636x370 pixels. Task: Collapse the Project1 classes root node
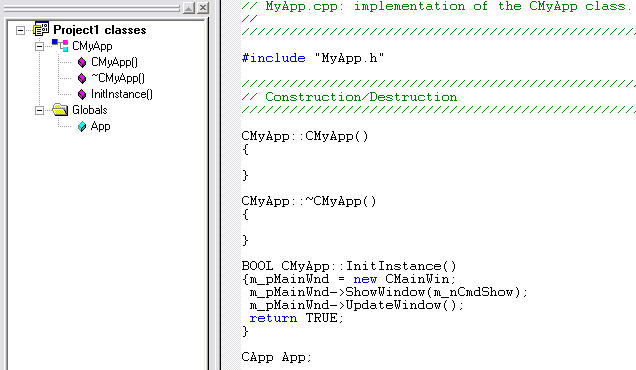(20, 30)
